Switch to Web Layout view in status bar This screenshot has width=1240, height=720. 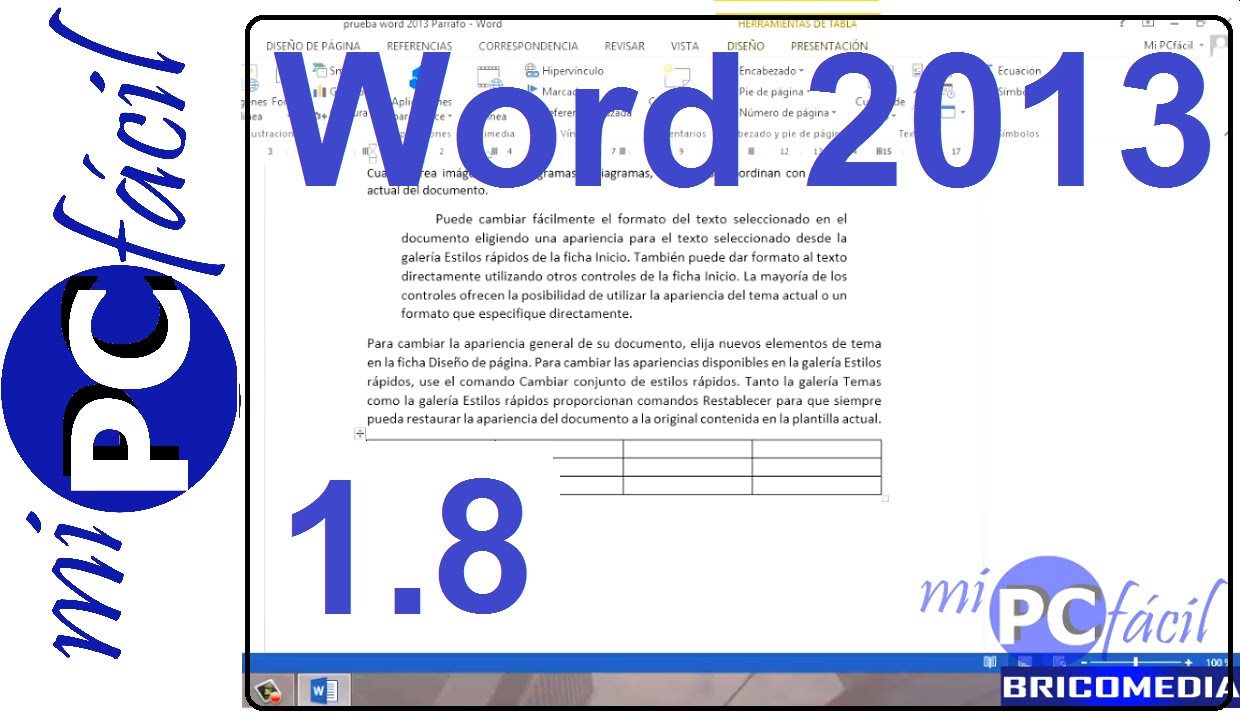click(x=1058, y=662)
